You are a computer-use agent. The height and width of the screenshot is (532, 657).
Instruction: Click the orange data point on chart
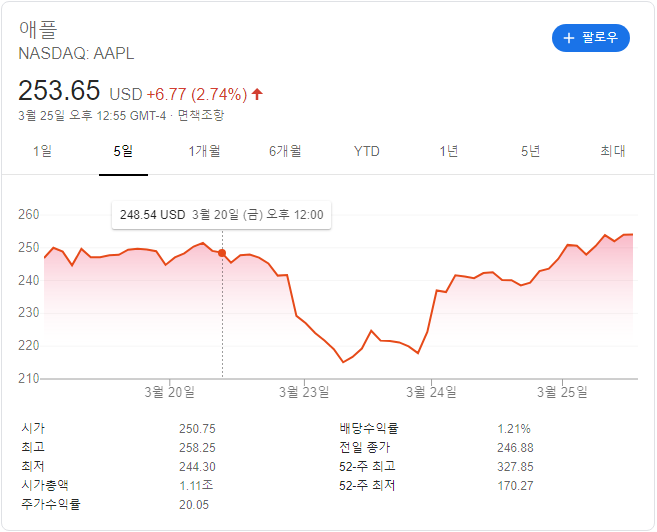pos(222,253)
